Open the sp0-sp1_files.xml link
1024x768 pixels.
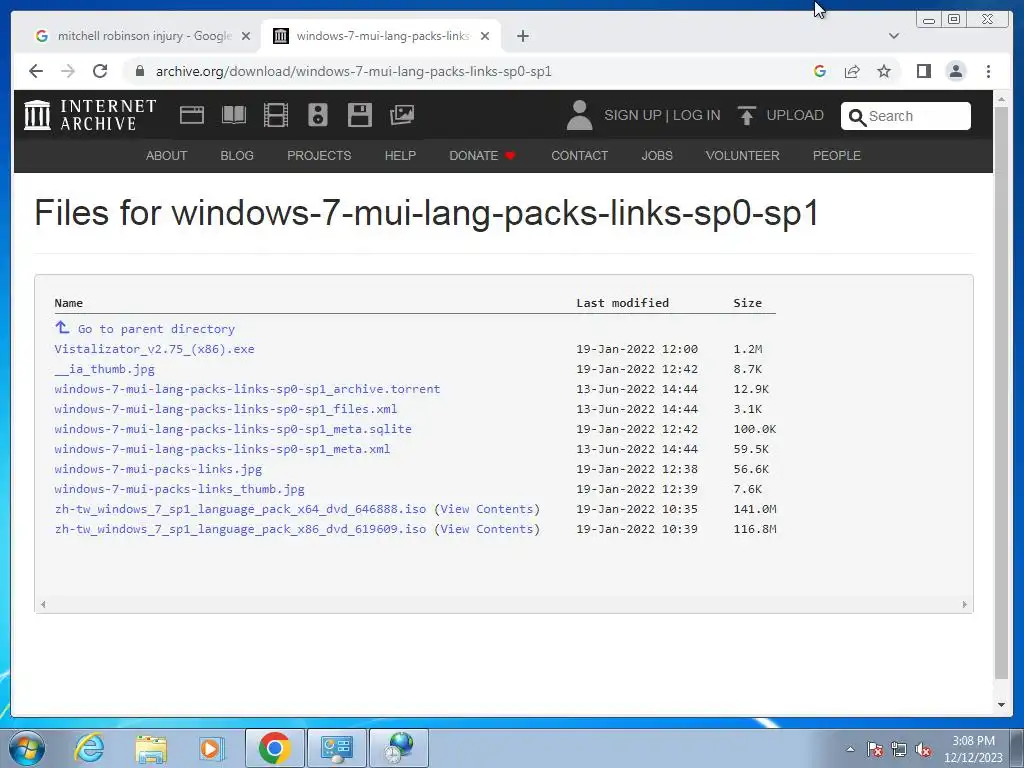225,409
